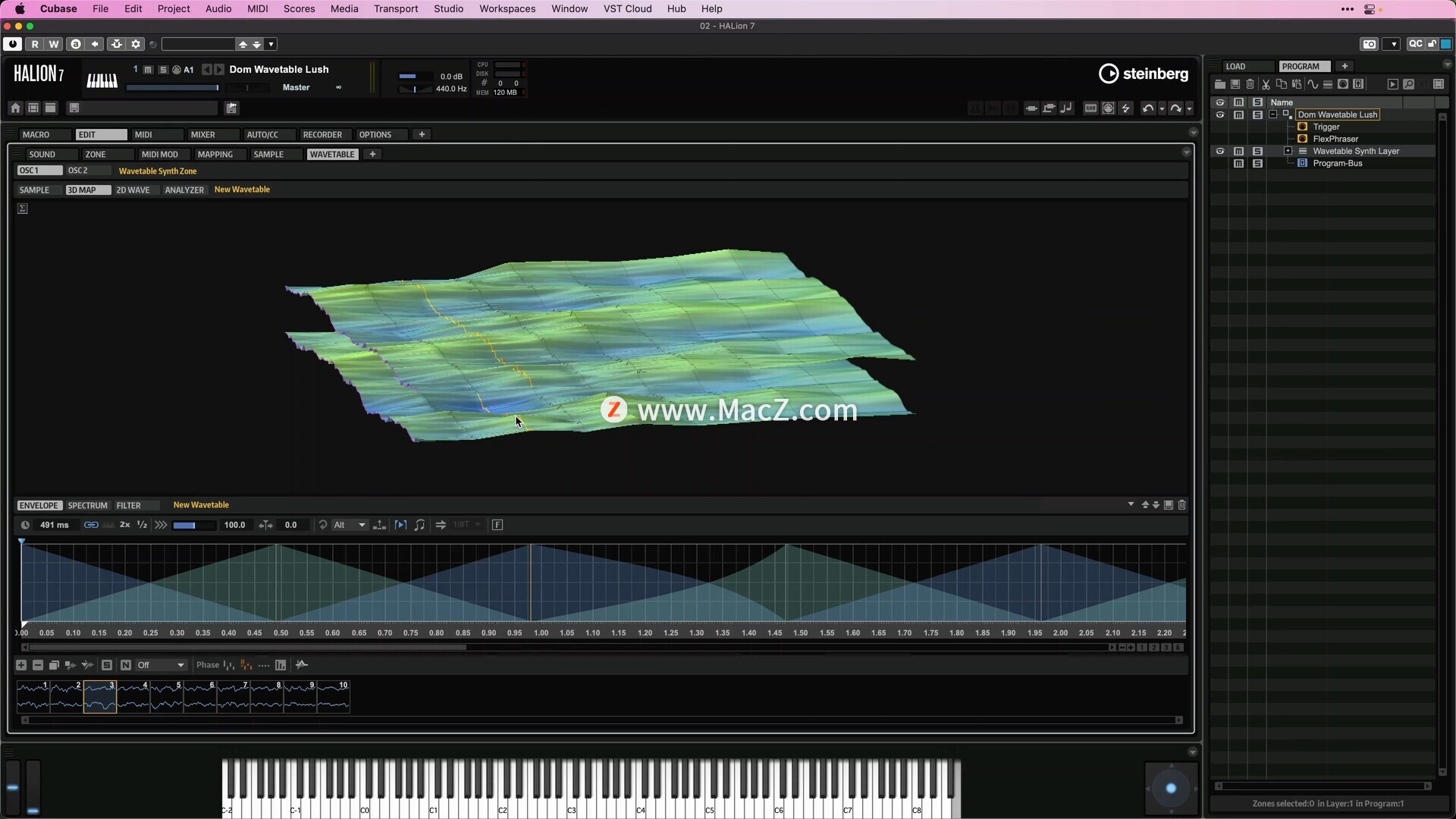Select FlexPhraser in program tree
This screenshot has width=1456, height=819.
(x=1335, y=140)
